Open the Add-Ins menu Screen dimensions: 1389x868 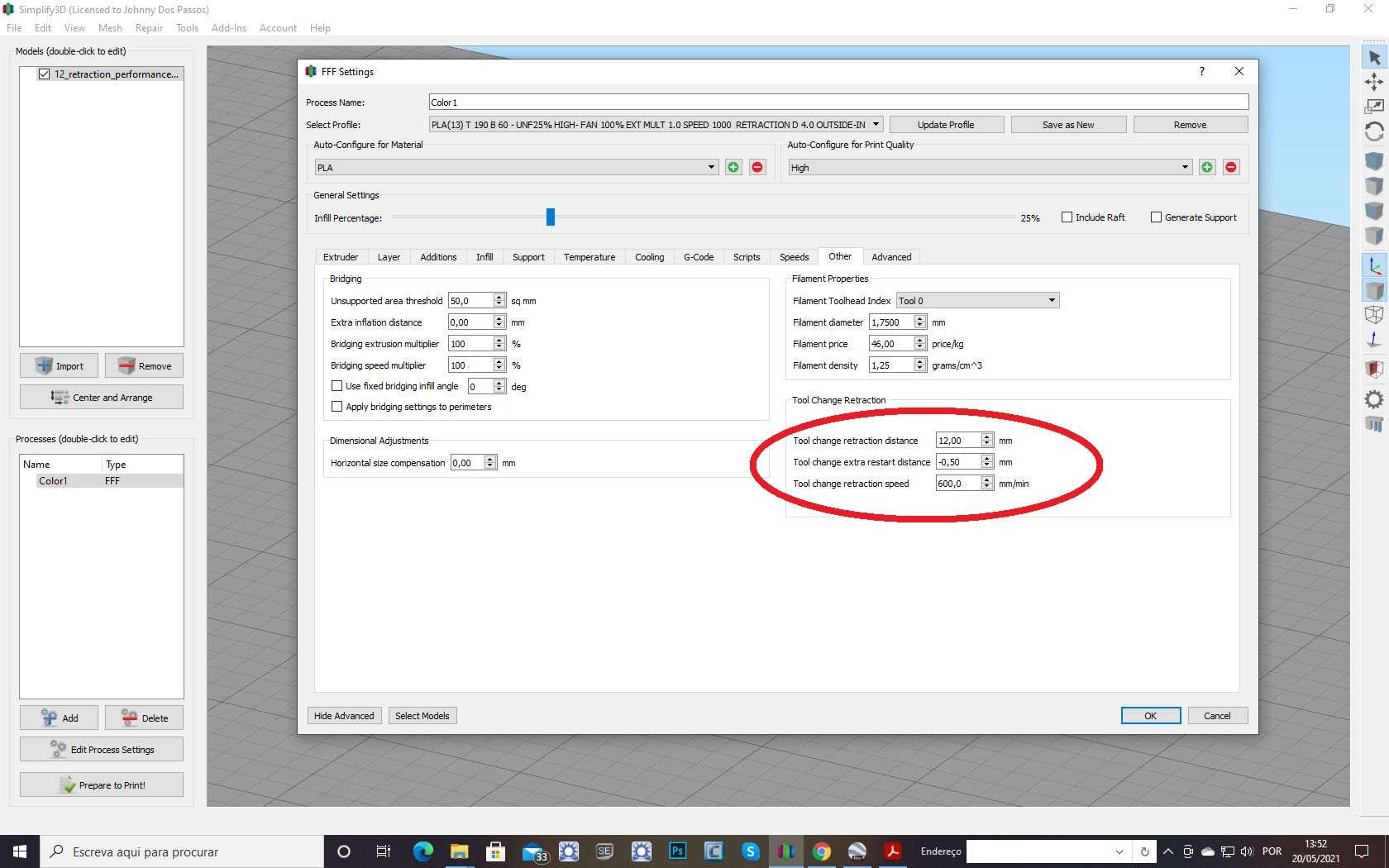point(229,28)
